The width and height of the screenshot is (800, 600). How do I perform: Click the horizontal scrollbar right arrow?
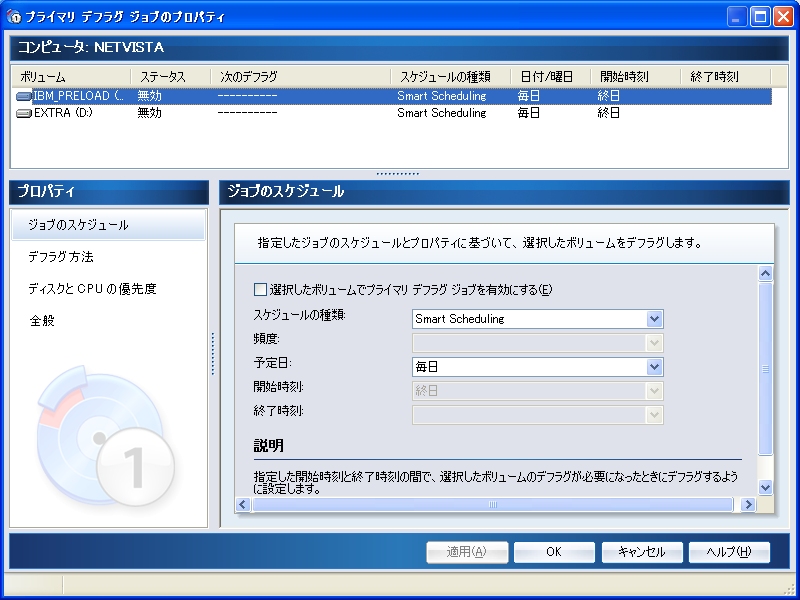pyautogui.click(x=748, y=505)
